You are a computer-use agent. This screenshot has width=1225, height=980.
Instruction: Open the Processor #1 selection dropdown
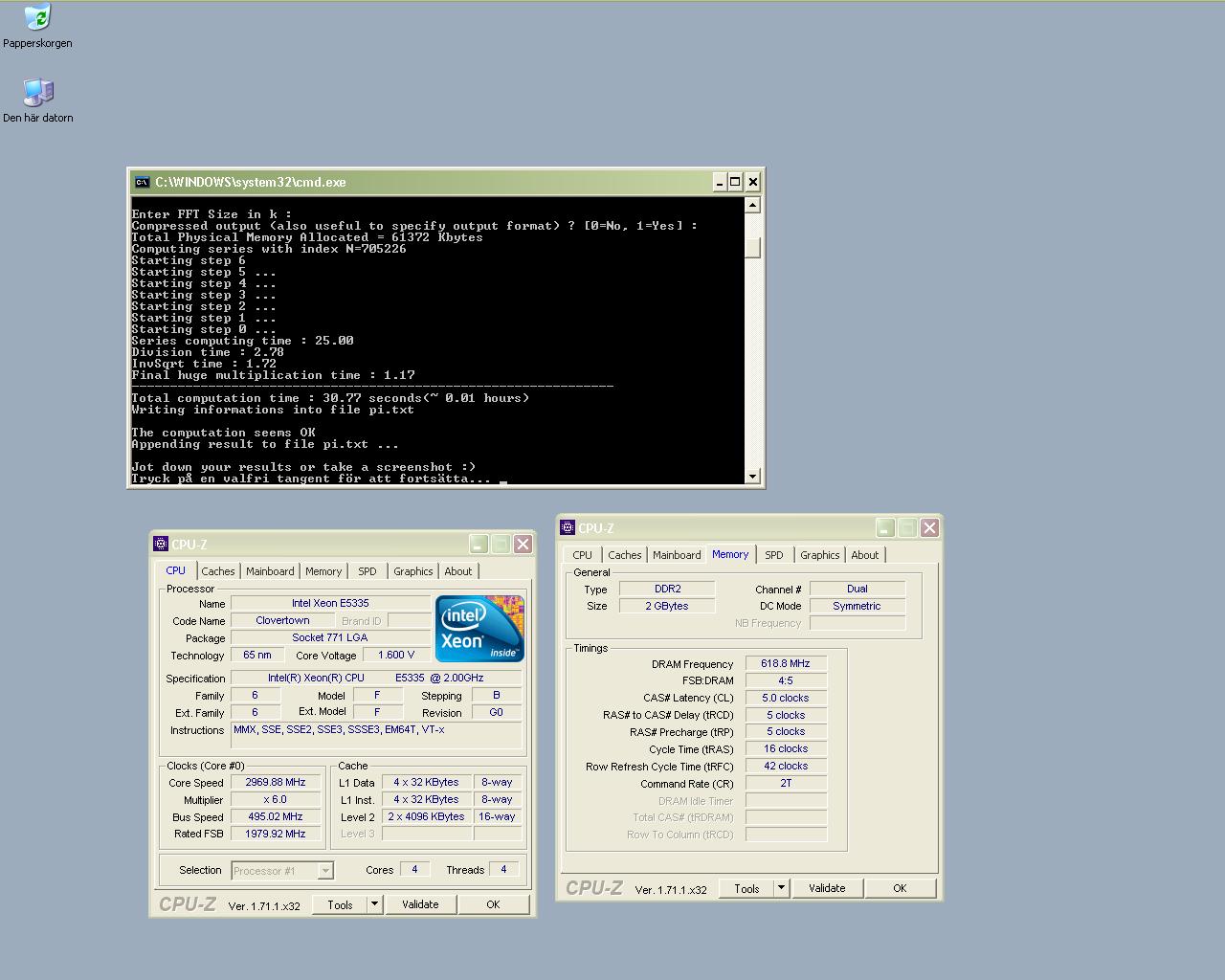coord(325,870)
